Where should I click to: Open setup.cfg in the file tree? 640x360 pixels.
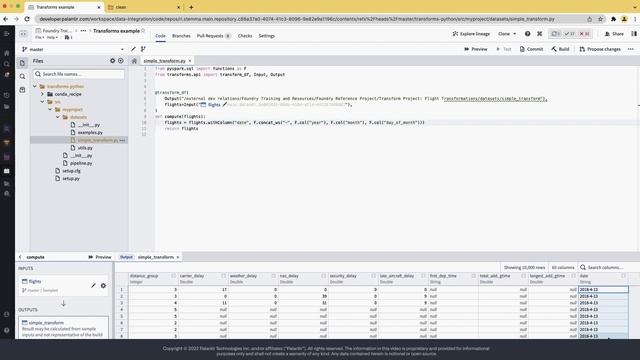pos(71,171)
